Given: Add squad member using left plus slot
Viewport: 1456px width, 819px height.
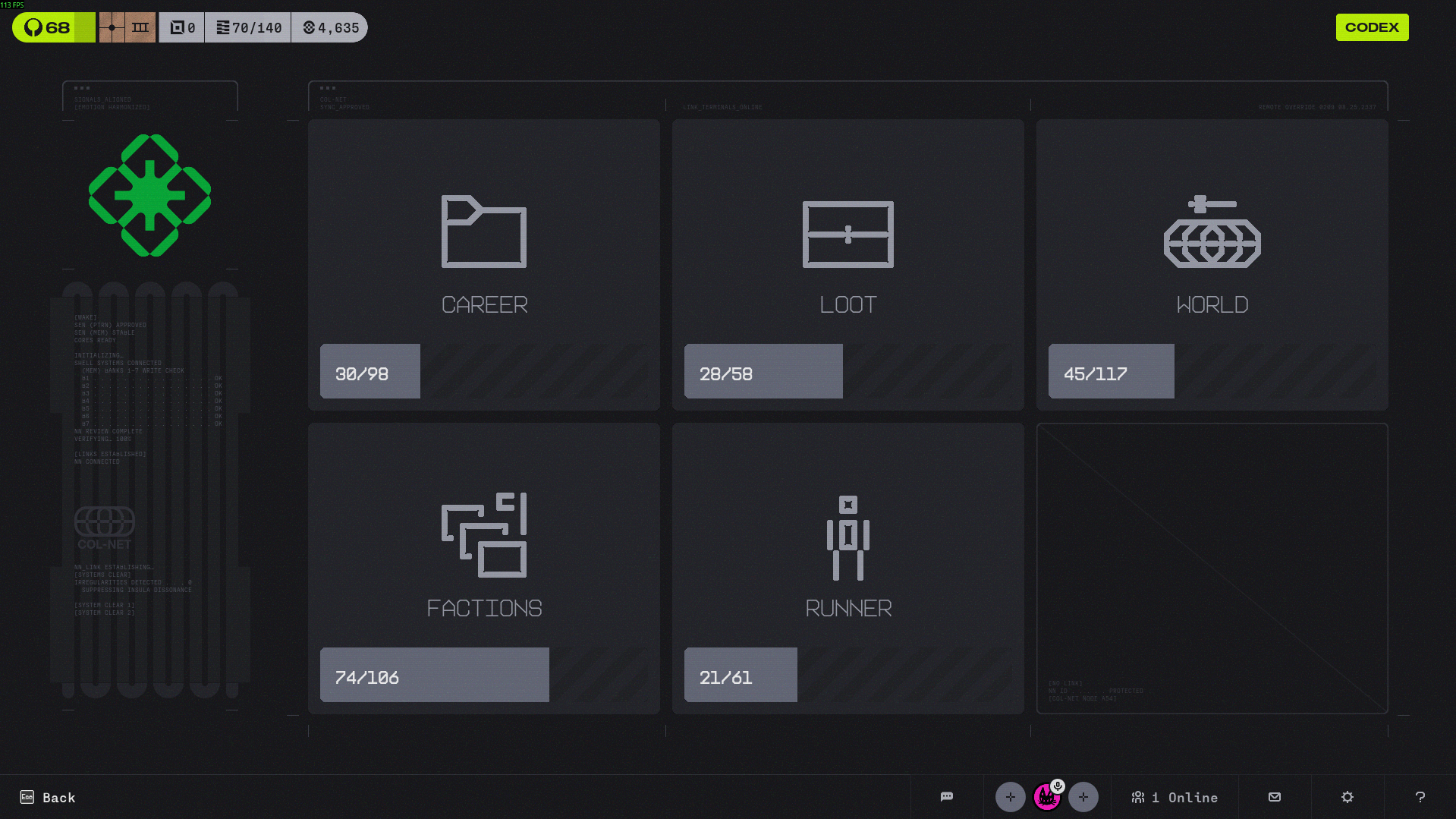Looking at the screenshot, I should 1010,797.
